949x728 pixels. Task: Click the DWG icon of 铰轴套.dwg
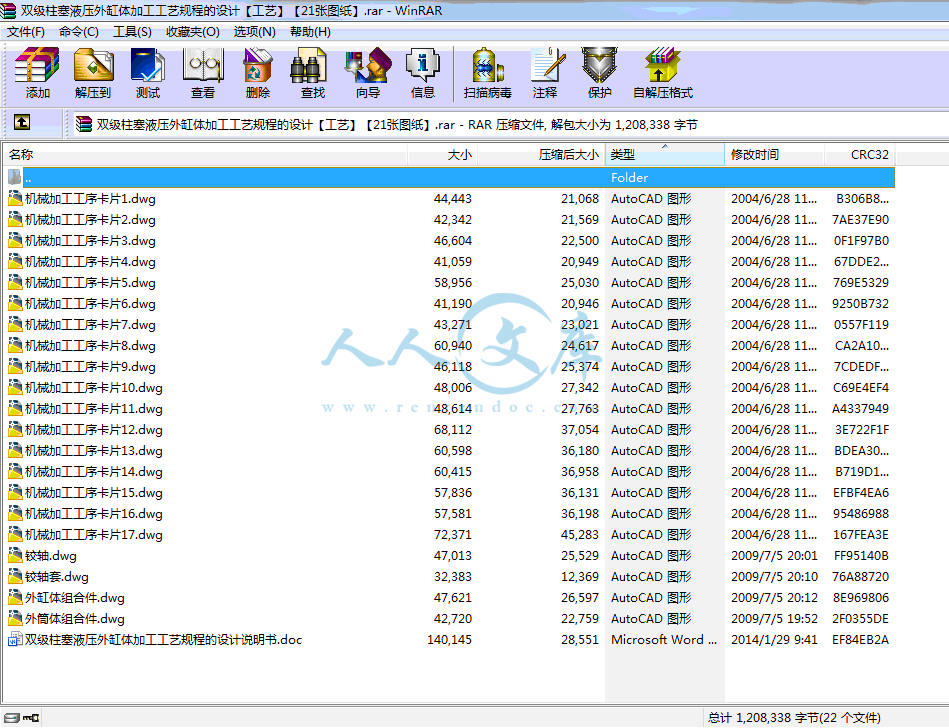pos(15,577)
